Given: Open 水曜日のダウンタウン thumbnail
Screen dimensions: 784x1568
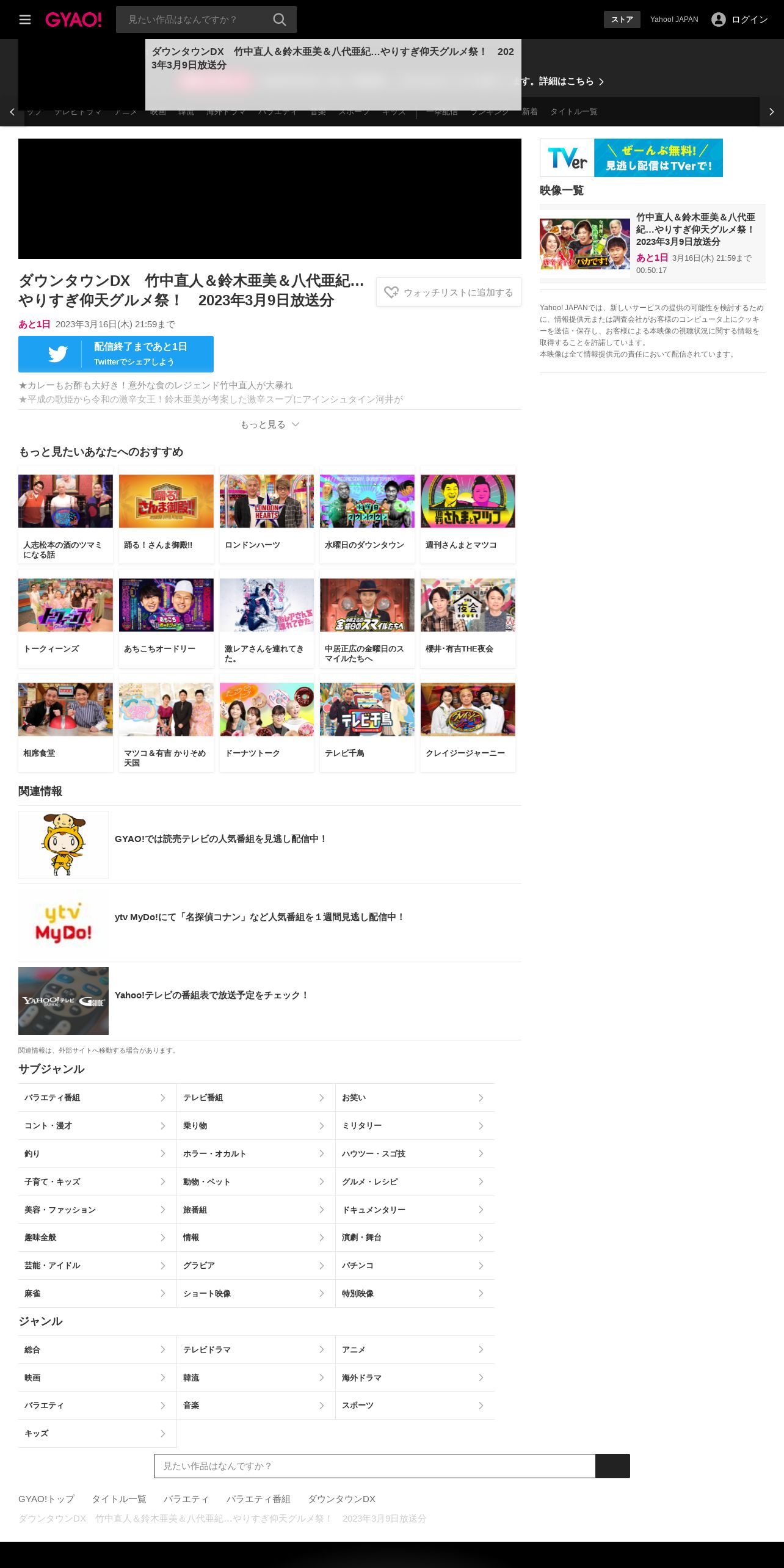Looking at the screenshot, I should (367, 501).
